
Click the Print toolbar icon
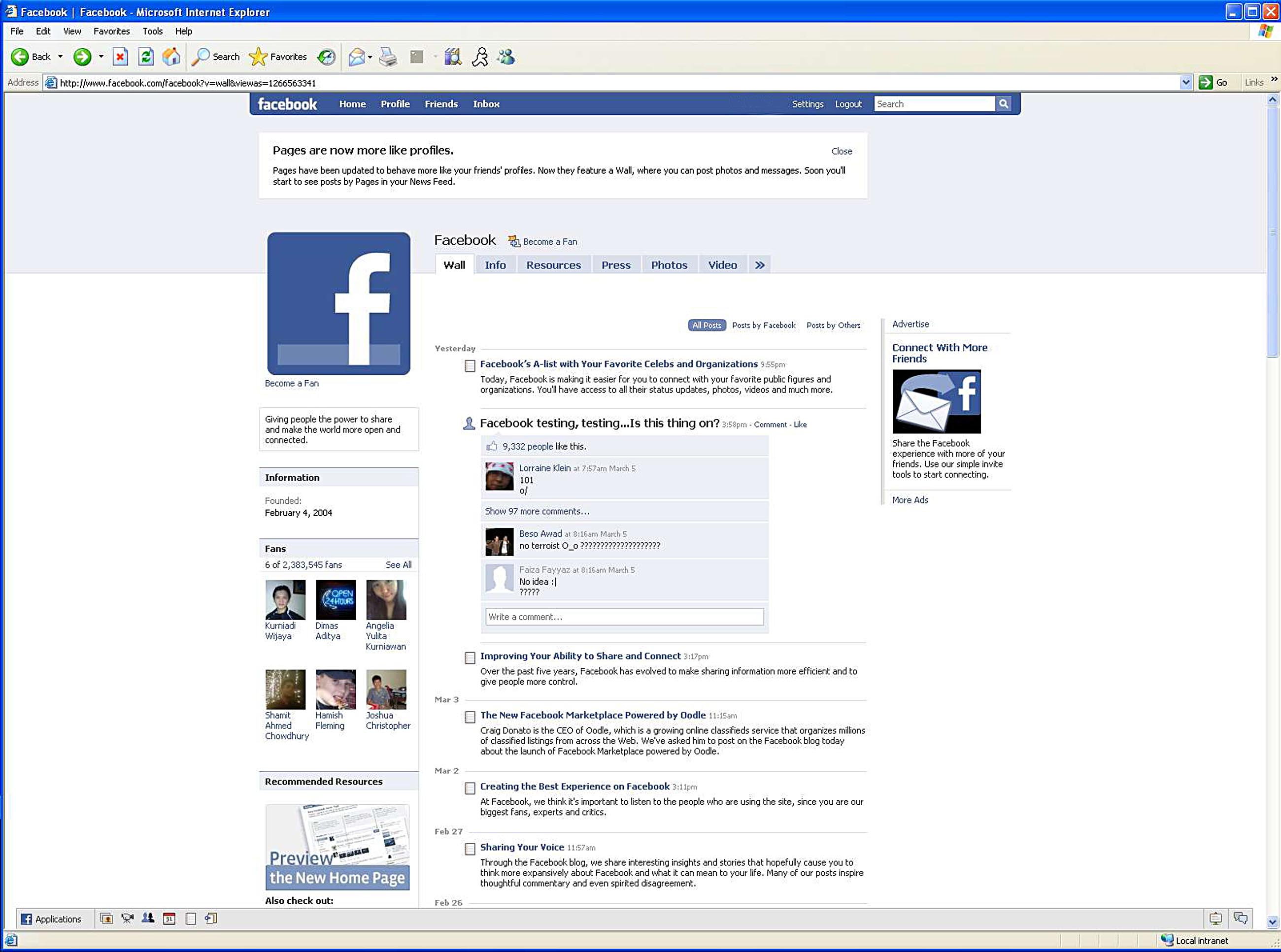(x=388, y=57)
